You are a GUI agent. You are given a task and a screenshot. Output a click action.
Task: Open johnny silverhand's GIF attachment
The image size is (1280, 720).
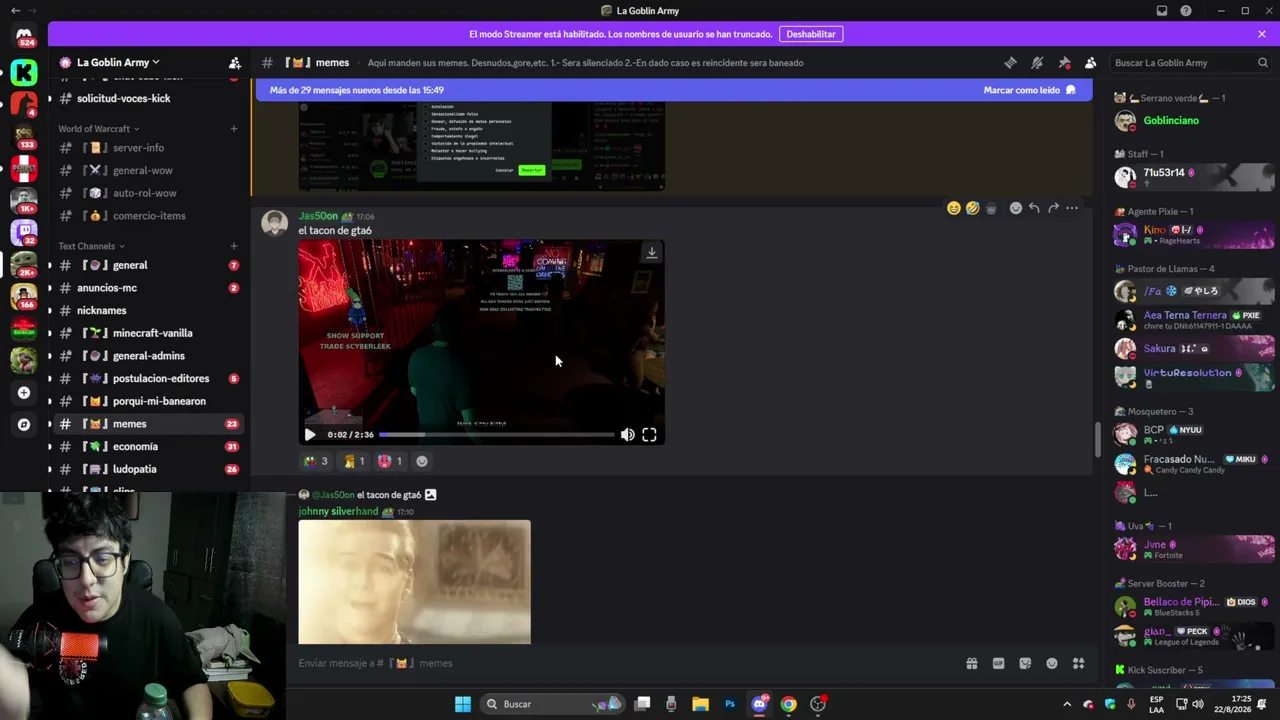pos(414,581)
